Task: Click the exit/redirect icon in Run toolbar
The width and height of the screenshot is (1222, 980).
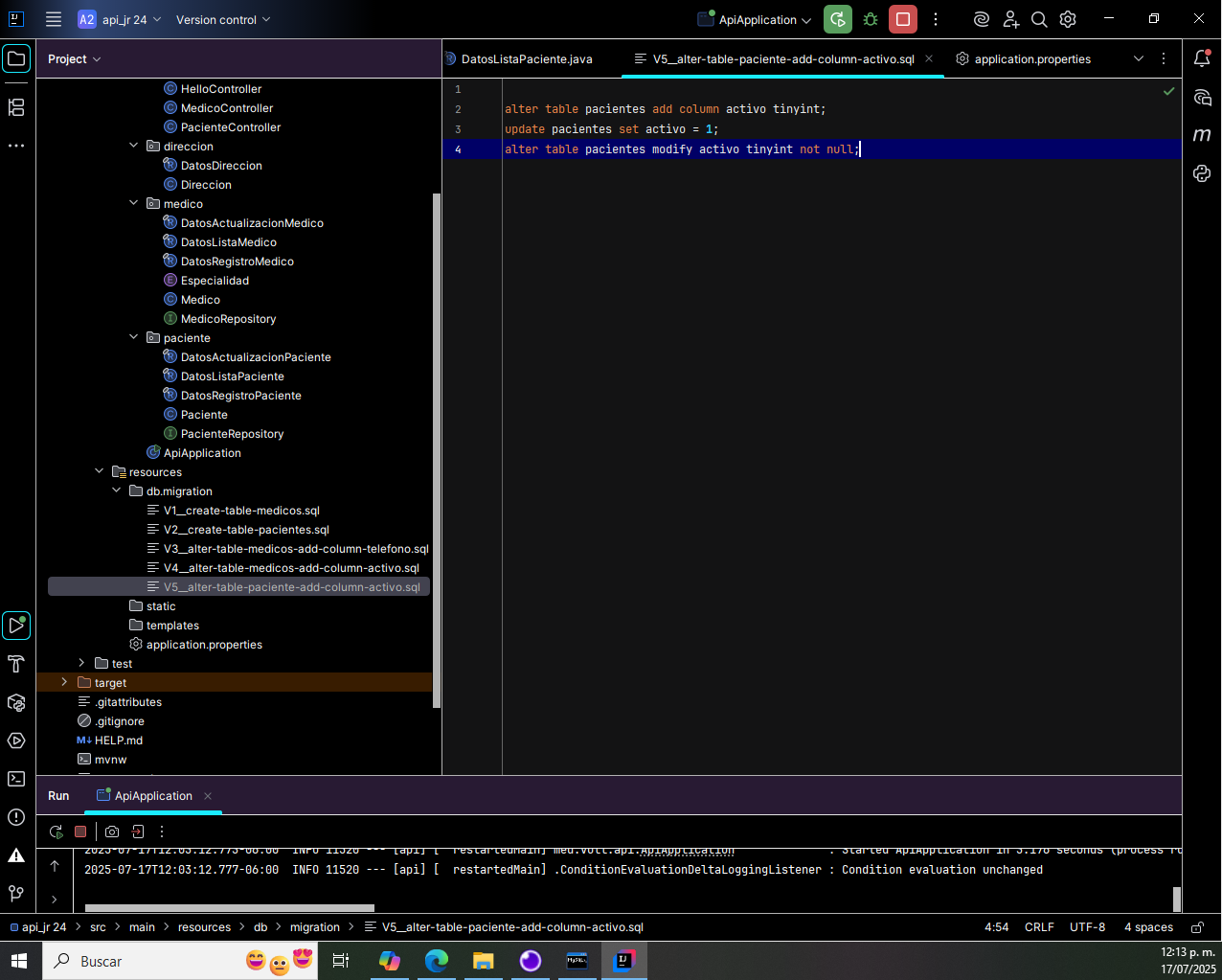Action: tap(138, 832)
